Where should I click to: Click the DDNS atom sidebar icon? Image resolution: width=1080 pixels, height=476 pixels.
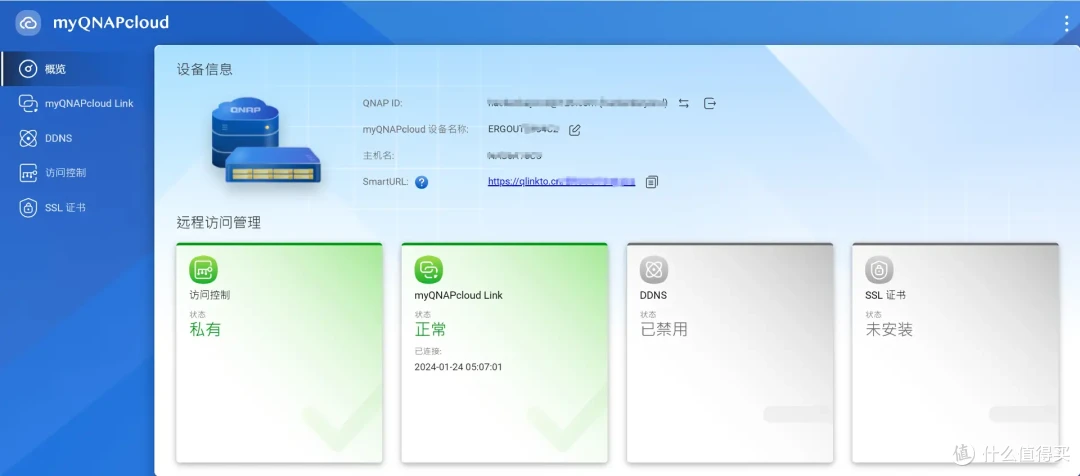[28, 138]
